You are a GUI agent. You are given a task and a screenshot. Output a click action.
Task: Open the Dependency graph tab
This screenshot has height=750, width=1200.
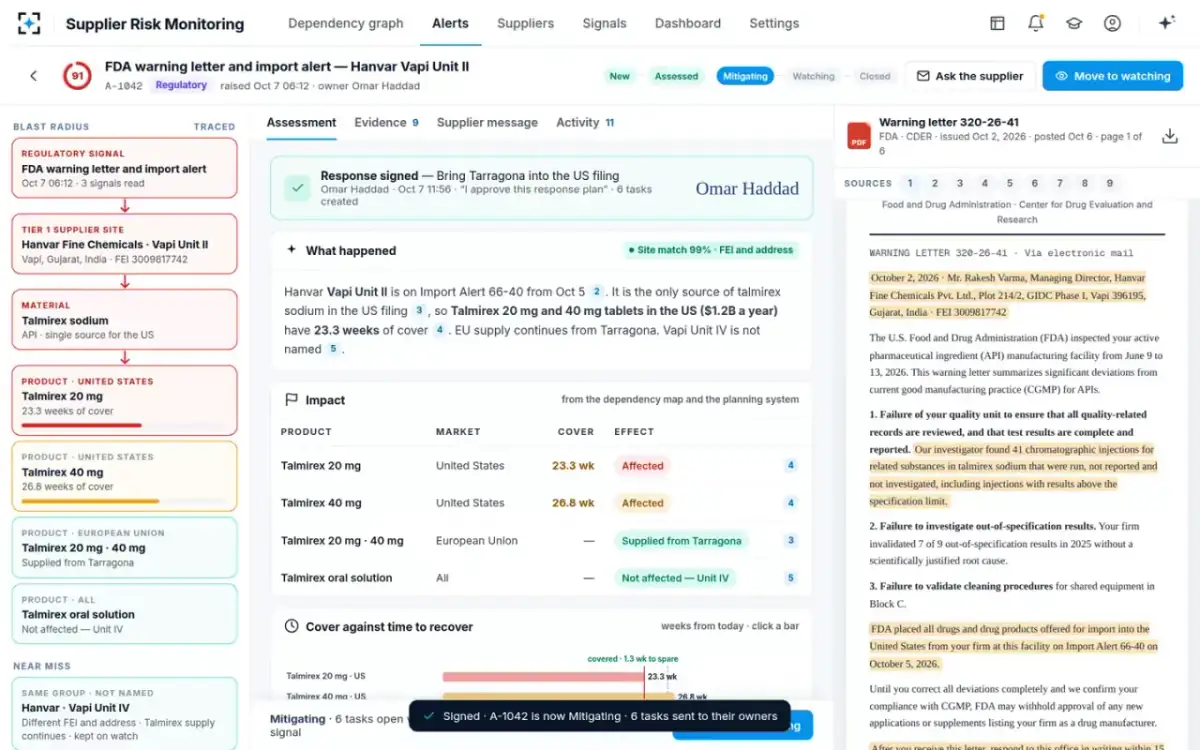tap(345, 23)
